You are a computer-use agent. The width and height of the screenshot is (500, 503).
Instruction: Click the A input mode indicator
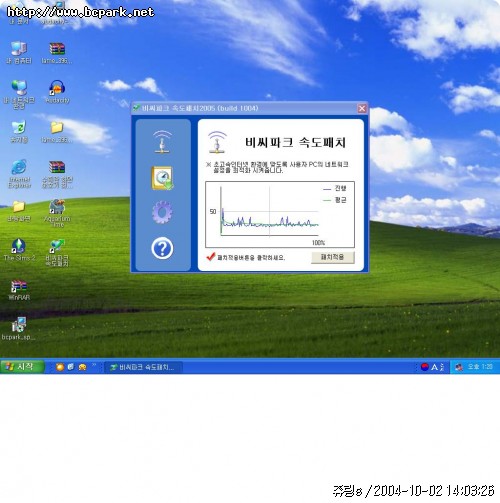pyautogui.click(x=434, y=367)
